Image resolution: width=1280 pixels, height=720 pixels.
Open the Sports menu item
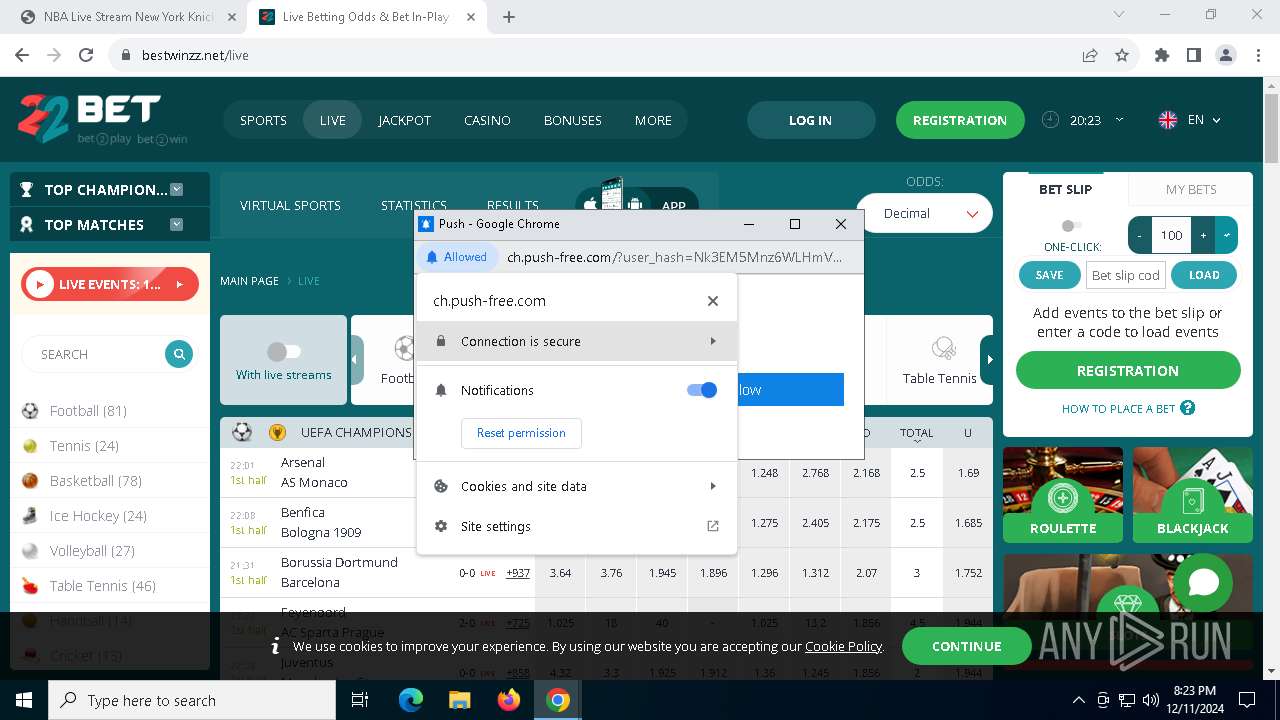click(263, 120)
